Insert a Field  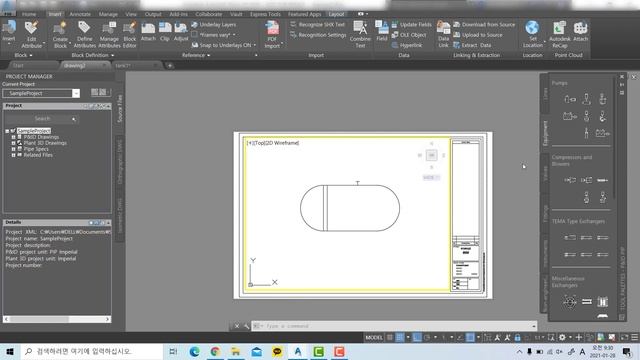[x=382, y=32]
